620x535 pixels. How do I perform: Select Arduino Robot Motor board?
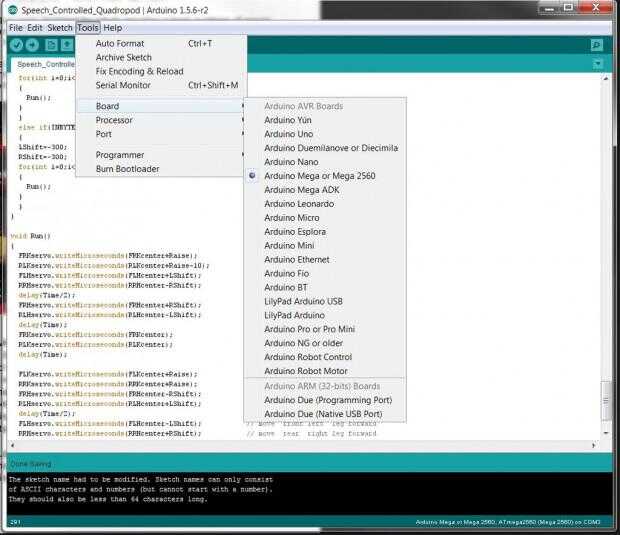[x=325, y=371]
